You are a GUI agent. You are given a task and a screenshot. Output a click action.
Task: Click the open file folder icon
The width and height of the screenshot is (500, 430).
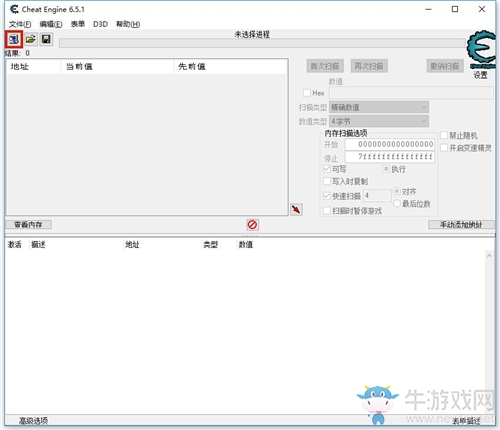(30, 39)
